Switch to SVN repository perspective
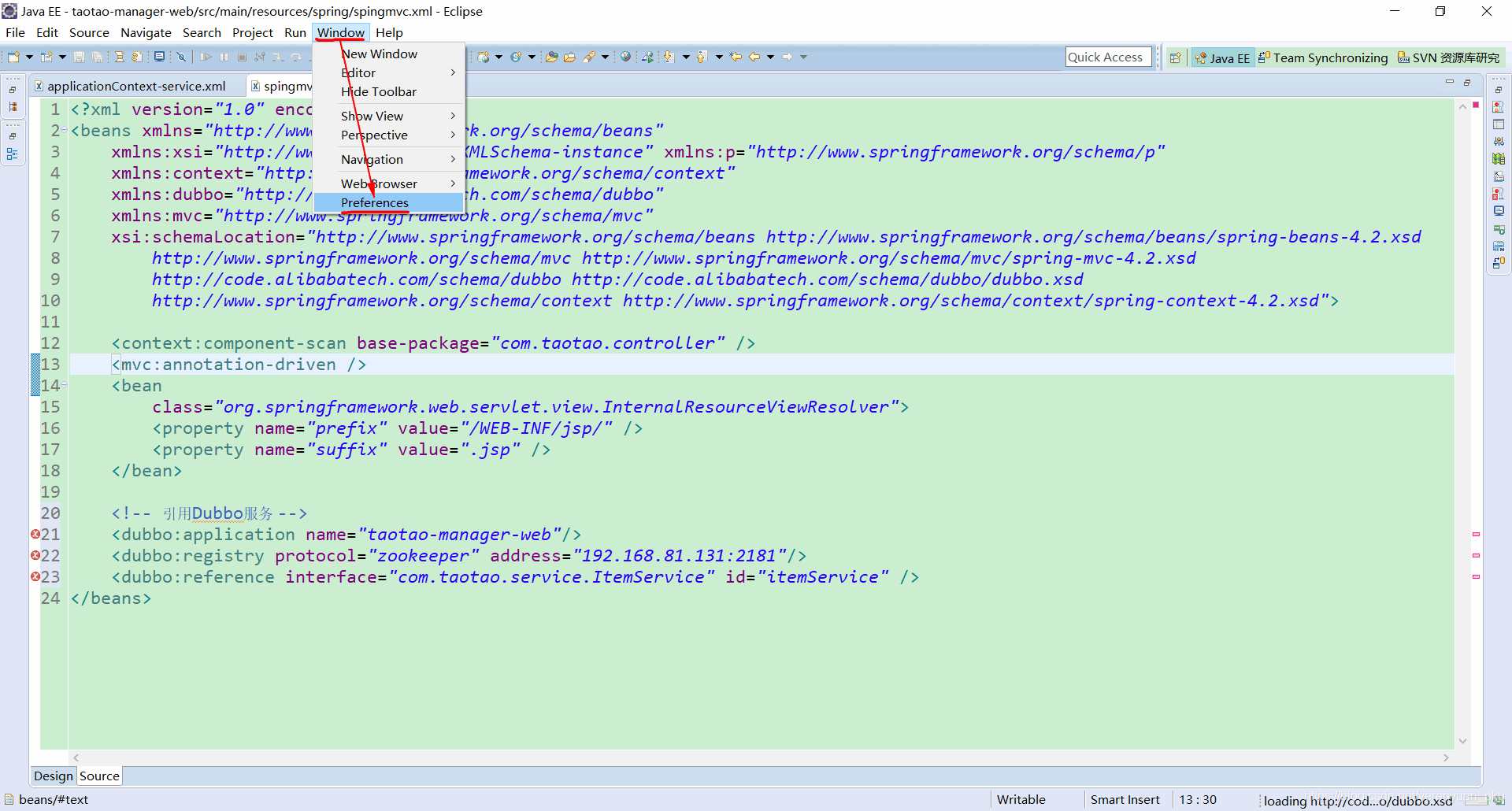 (x=1449, y=57)
